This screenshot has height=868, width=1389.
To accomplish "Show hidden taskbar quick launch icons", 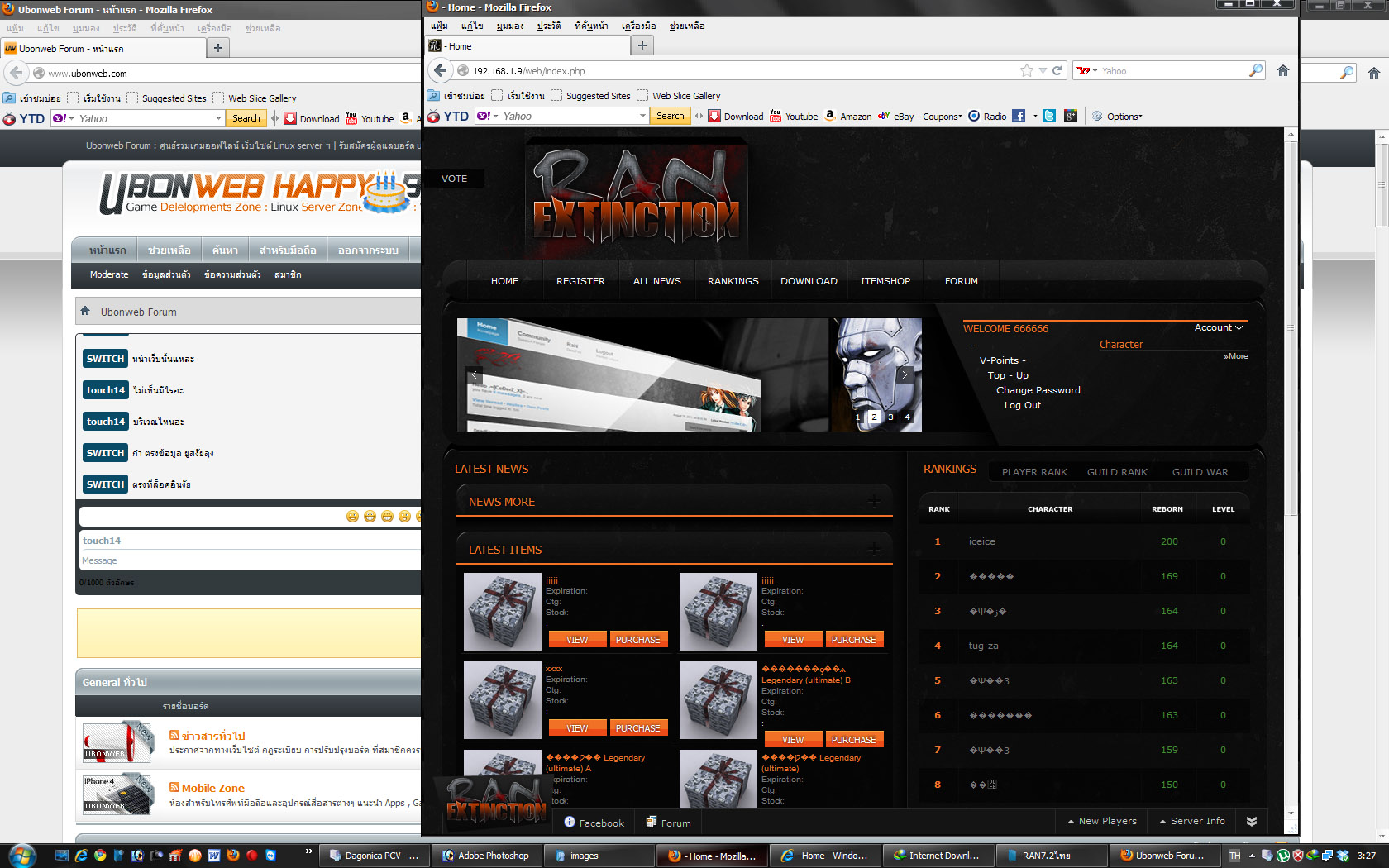I will click(309, 851).
